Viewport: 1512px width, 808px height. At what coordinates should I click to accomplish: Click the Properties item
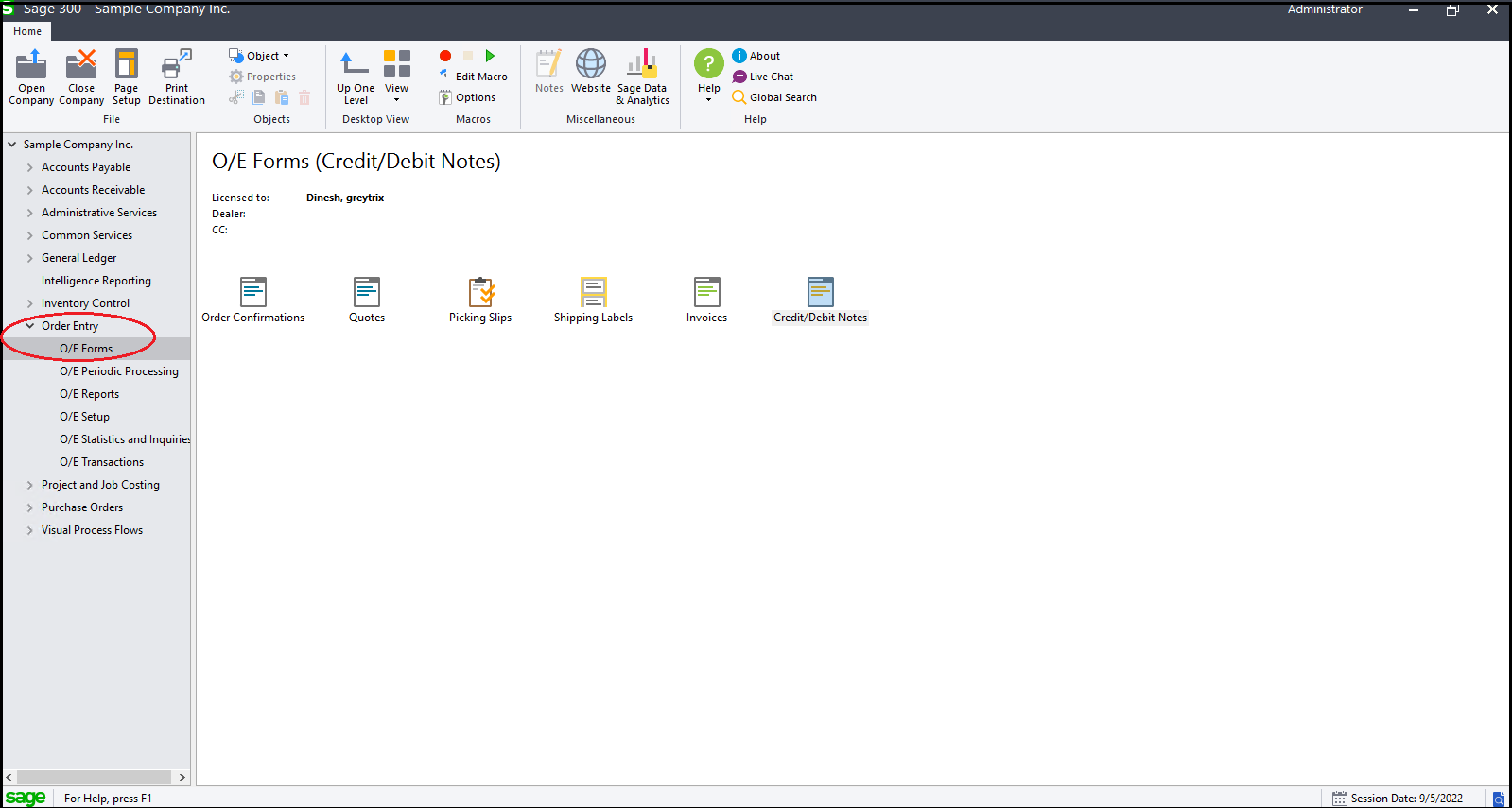262,77
